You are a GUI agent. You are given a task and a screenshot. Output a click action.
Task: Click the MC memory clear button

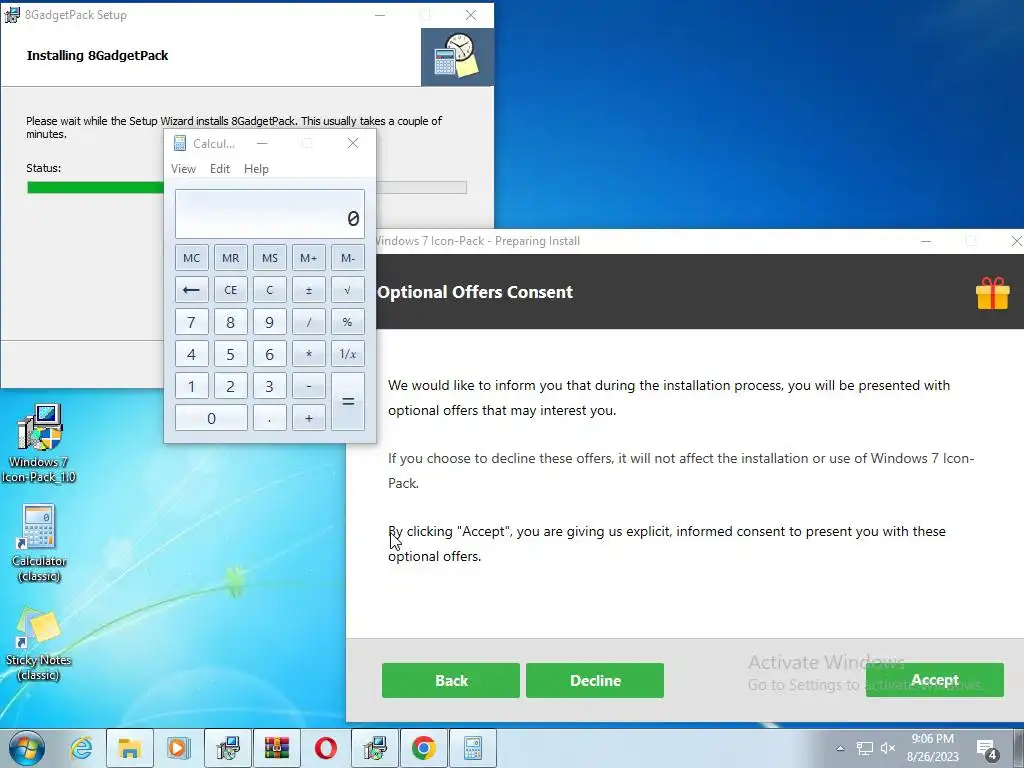(191, 258)
